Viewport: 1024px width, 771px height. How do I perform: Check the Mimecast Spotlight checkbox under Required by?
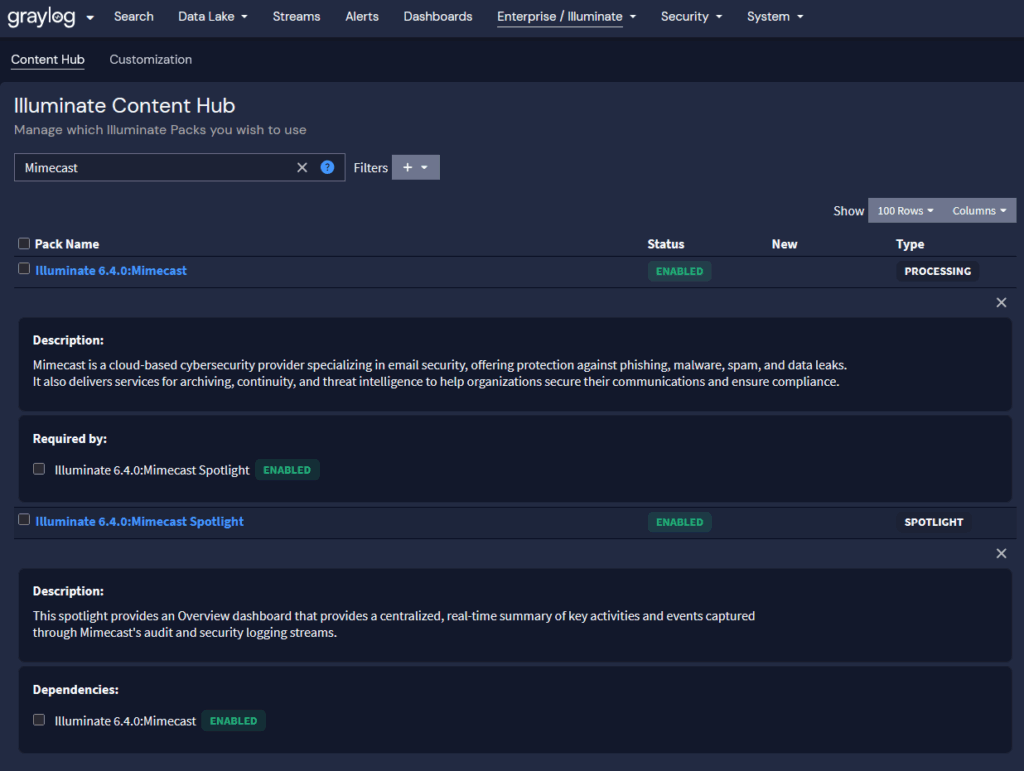[x=38, y=468]
